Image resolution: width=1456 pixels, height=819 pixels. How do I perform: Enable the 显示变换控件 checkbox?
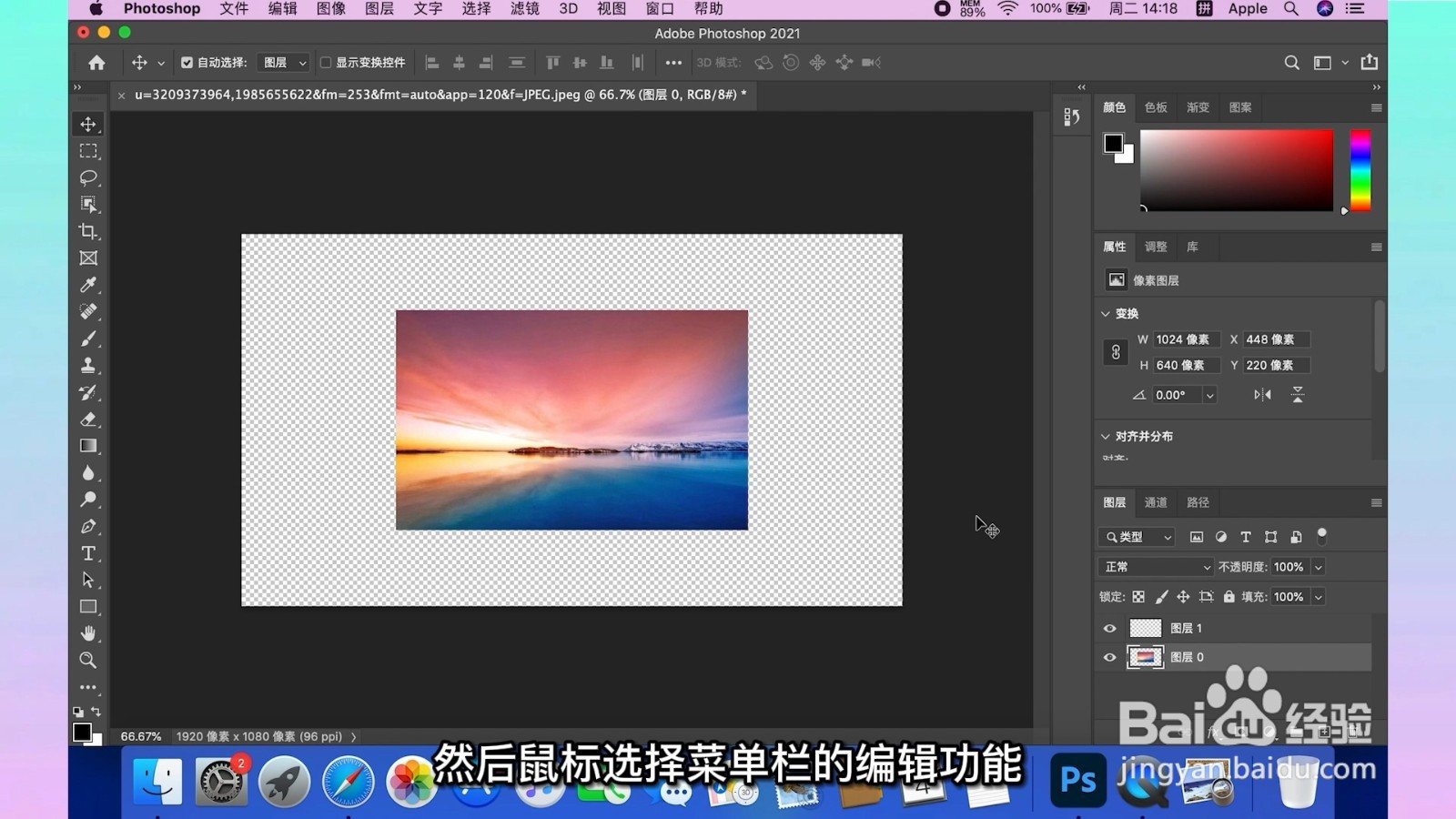[x=325, y=63]
